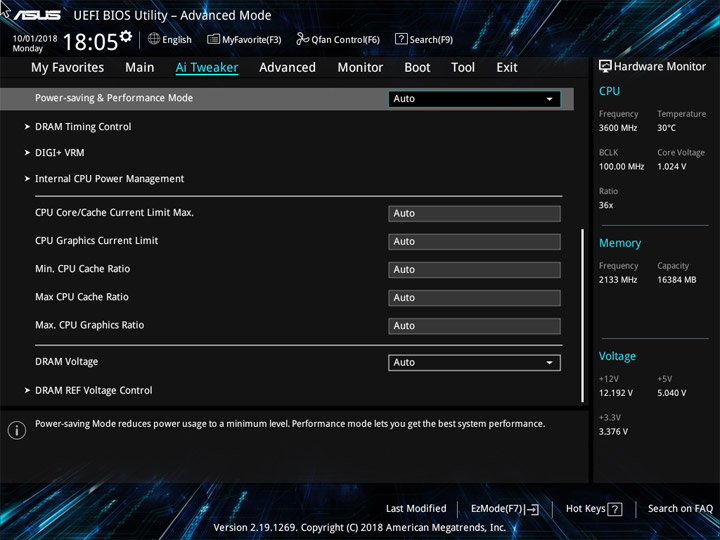
Task: Click the settings list scrollbar
Action: [583, 315]
